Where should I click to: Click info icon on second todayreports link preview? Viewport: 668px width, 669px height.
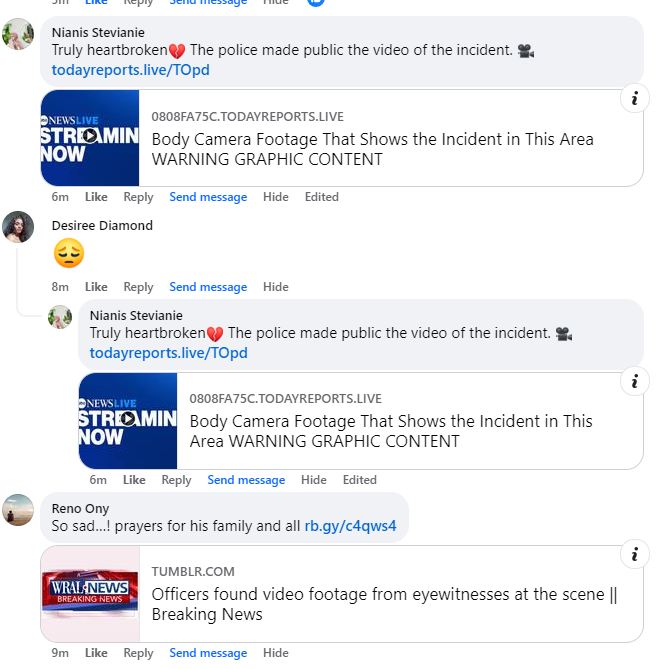(x=634, y=381)
